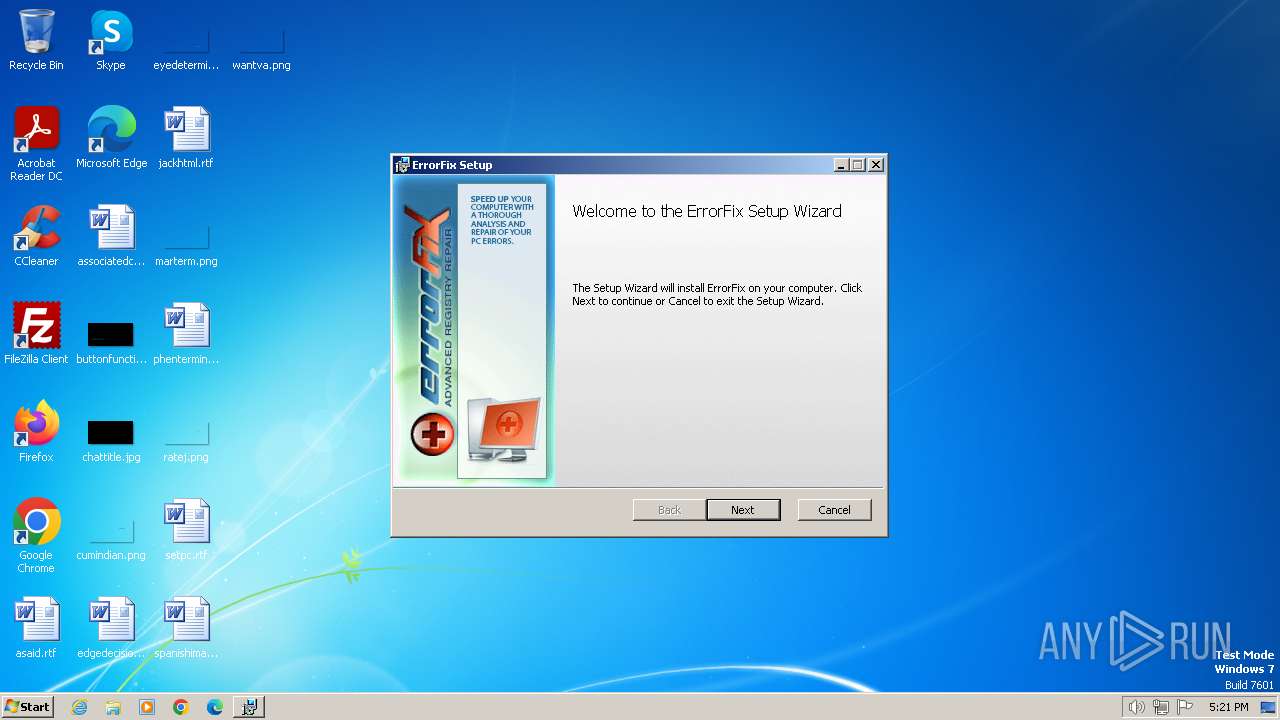Select the jackhtml.rtf document

186,138
